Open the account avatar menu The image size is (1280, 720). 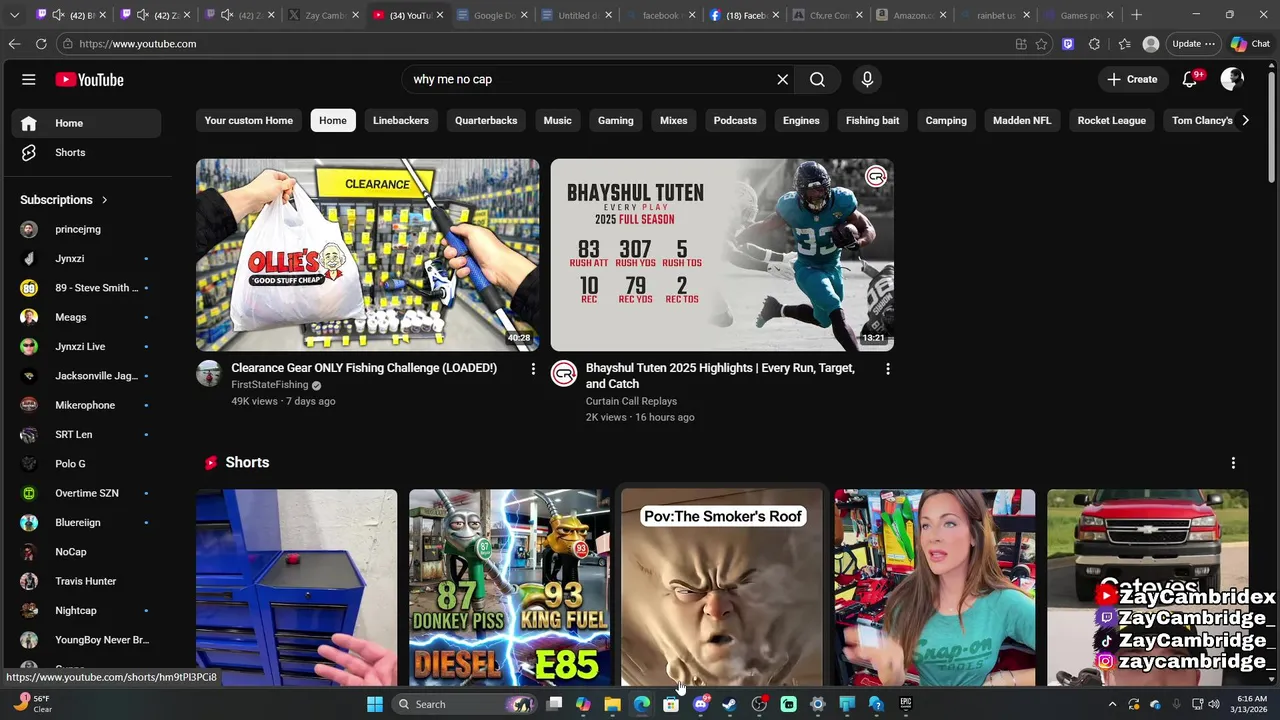tap(1232, 79)
